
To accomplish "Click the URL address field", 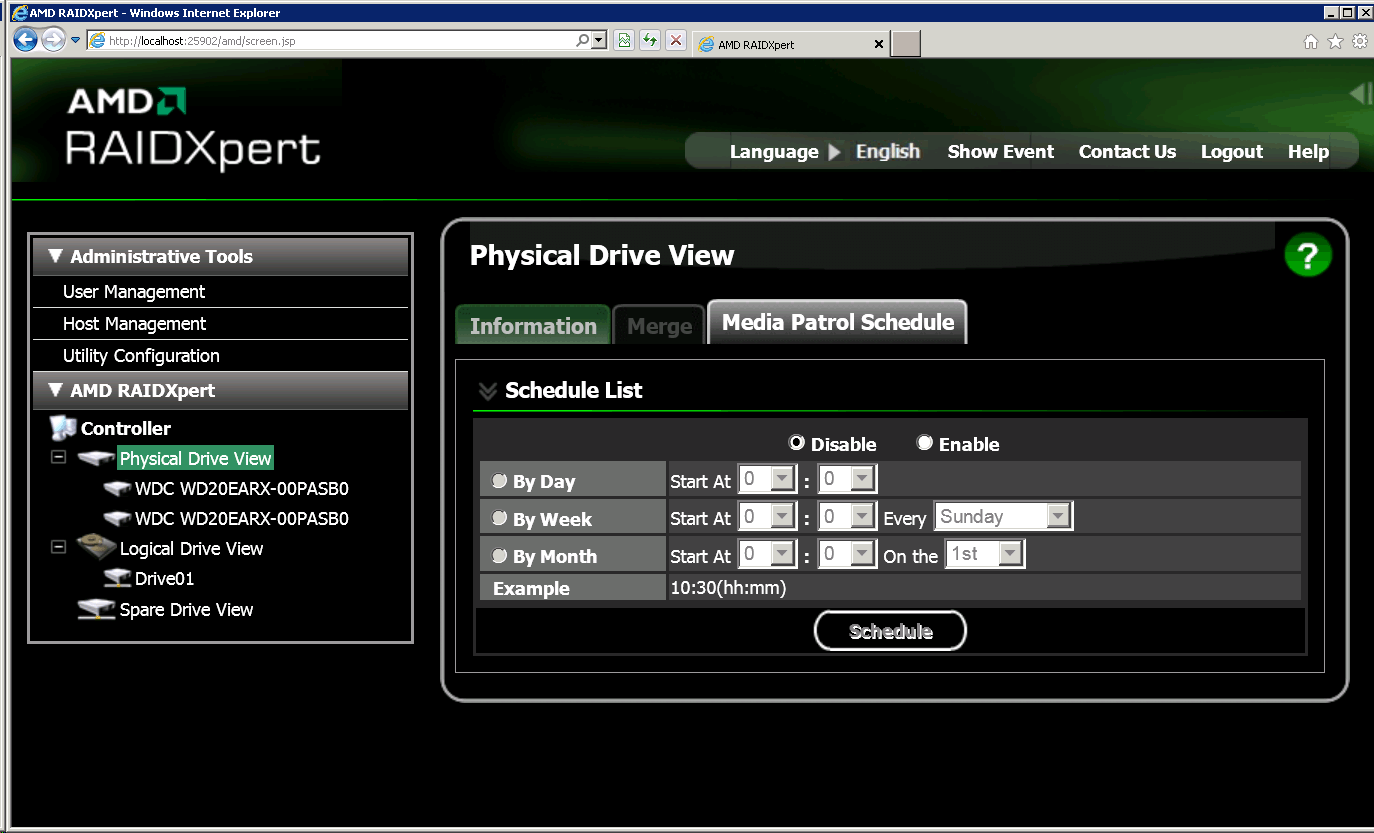I will (330, 41).
